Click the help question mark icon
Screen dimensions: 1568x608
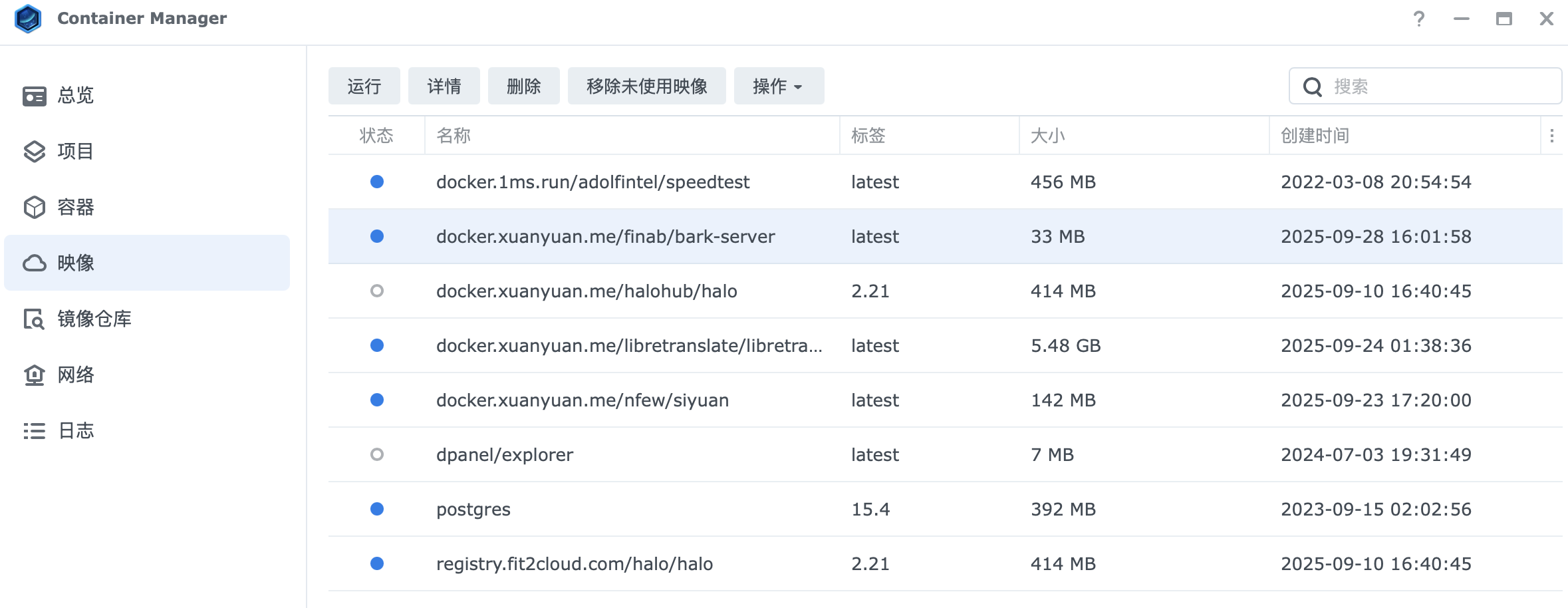(x=1418, y=19)
